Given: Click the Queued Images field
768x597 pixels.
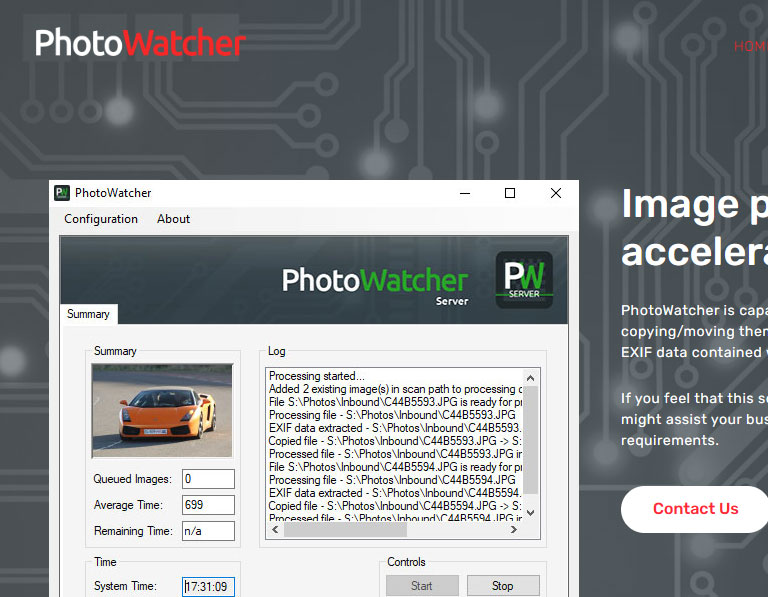Looking at the screenshot, I should [208, 479].
